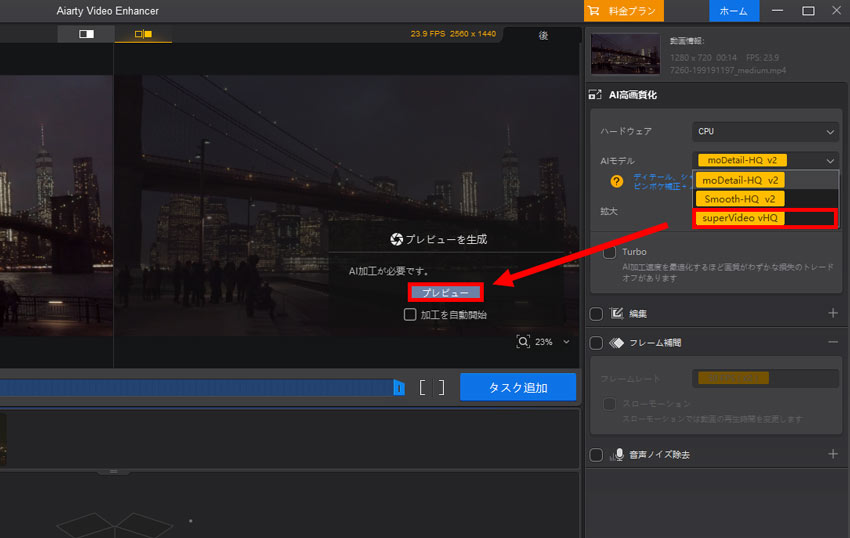The width and height of the screenshot is (850, 538).
Task: Set the trim start bracket
Action: pyautogui.click(x=422, y=387)
